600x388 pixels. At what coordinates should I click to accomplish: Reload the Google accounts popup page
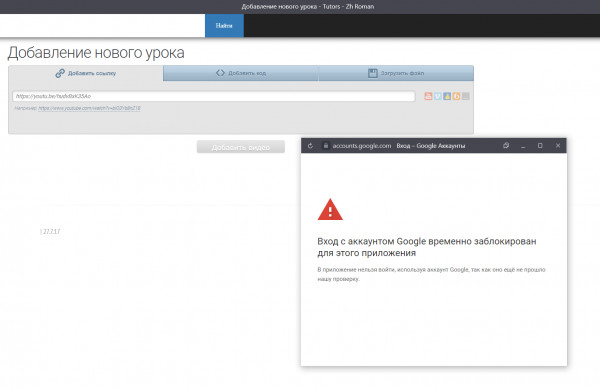pos(310,146)
